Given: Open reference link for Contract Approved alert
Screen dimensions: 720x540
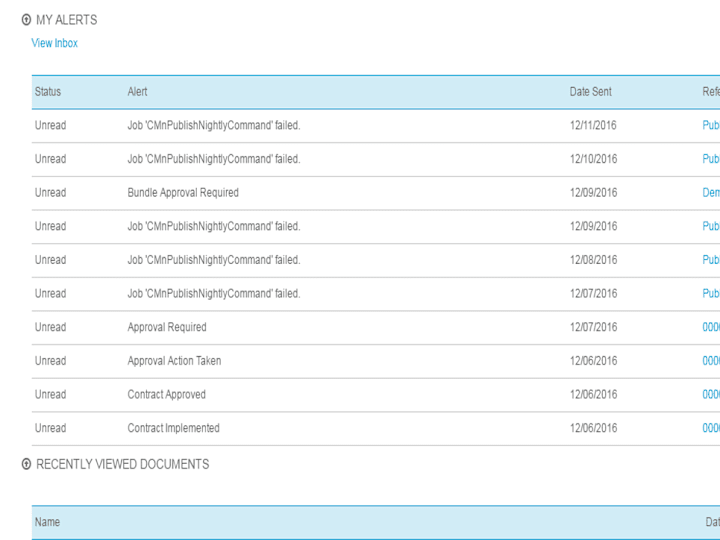Looking at the screenshot, I should click(711, 394).
